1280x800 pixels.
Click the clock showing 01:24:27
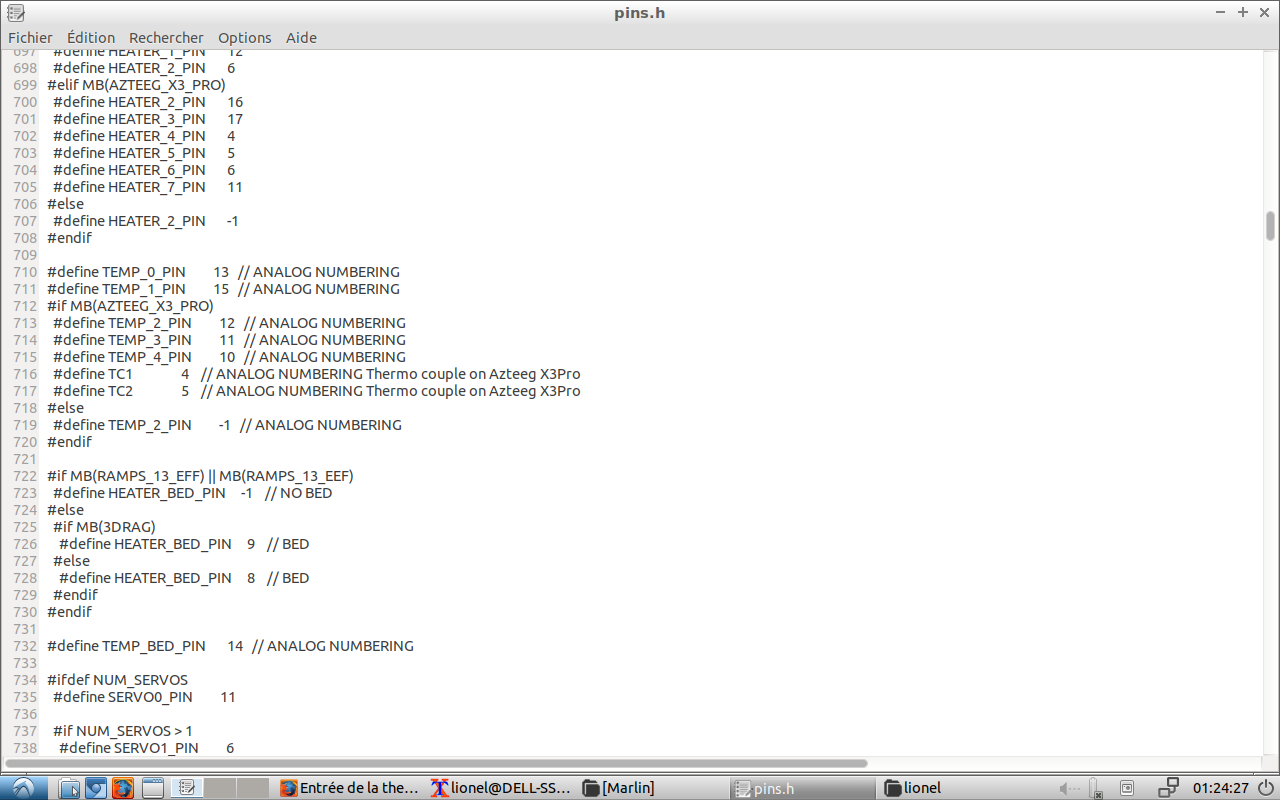click(1221, 788)
